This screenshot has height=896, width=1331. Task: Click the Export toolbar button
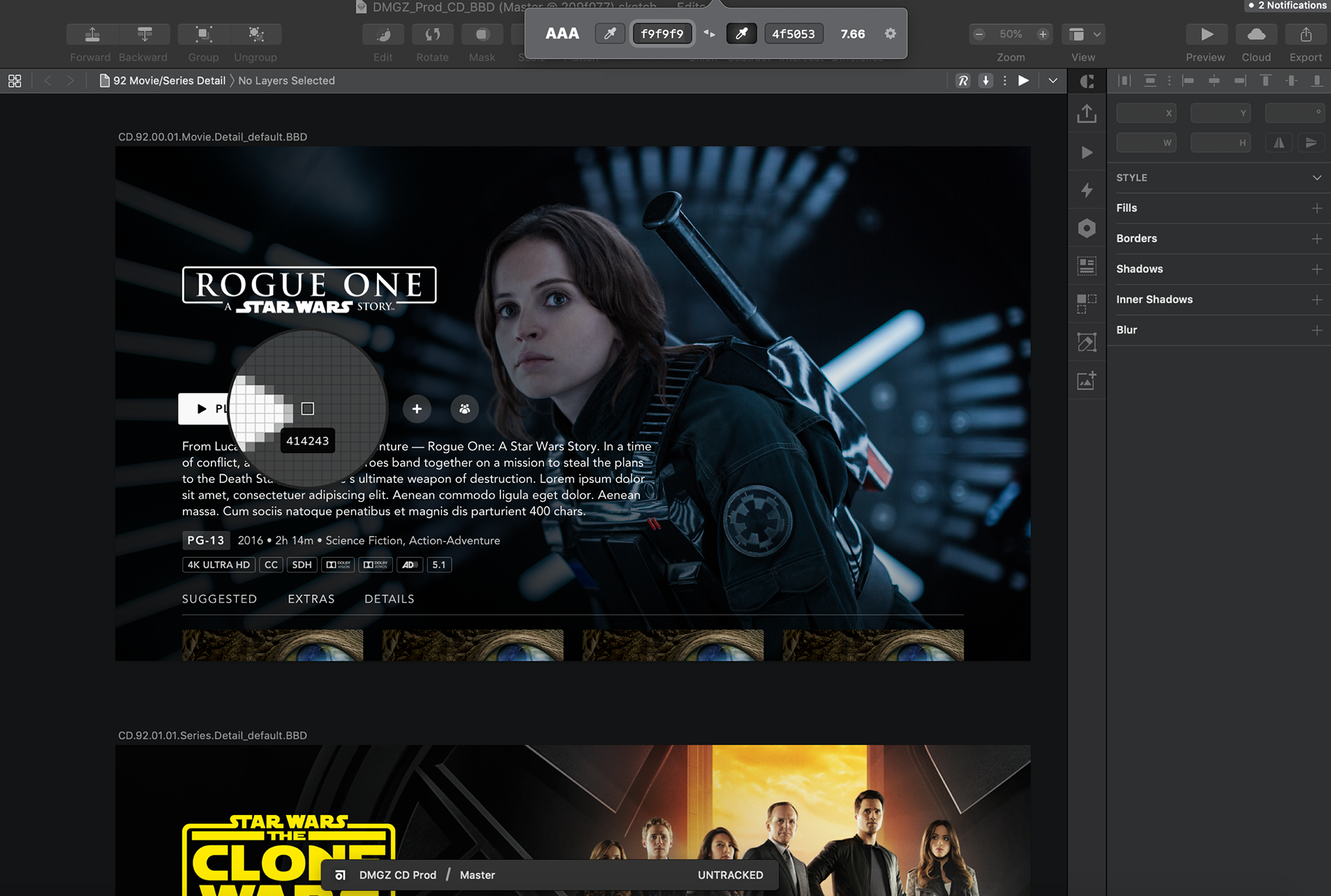click(1306, 35)
